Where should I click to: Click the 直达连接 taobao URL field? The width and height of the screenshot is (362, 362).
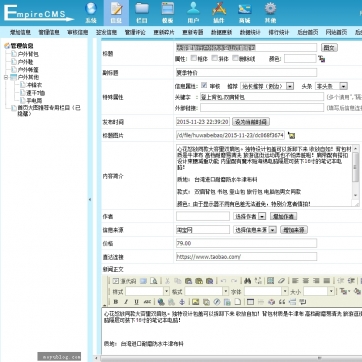pyautogui.click(x=246, y=257)
